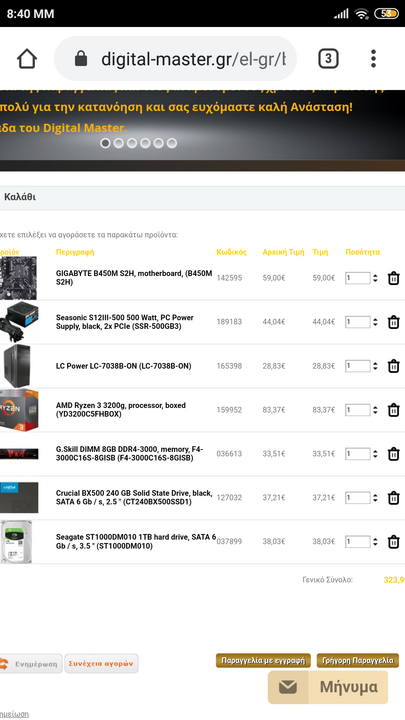Open LC Power LC-7038B-ON product link
Viewport: 405px width, 720px height.
click(124, 366)
